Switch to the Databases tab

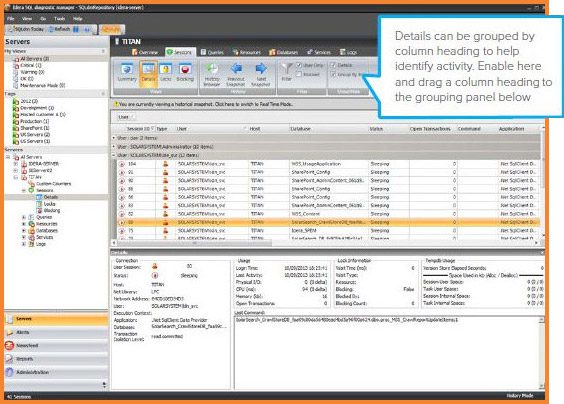[x=284, y=52]
